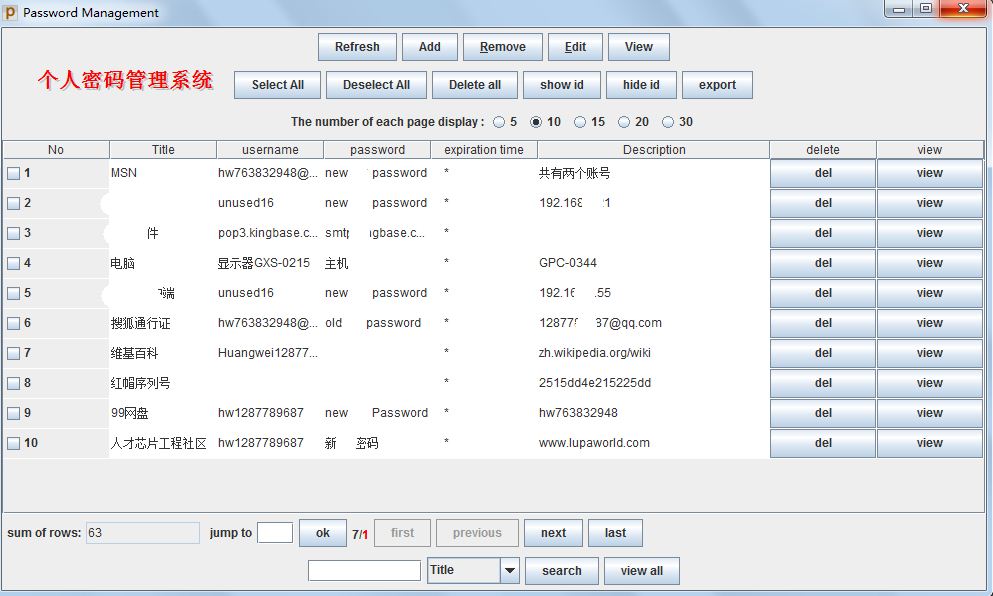View the MSN entry in row 1
The height and width of the screenshot is (596, 993).
(x=929, y=173)
